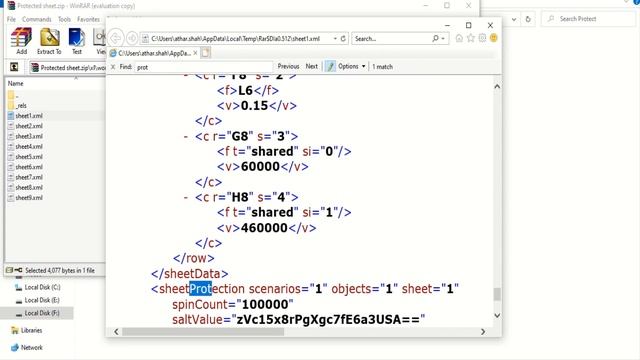Select sheet9.xml in WinRAR list
Viewport: 640px width, 360px height.
tap(29, 198)
